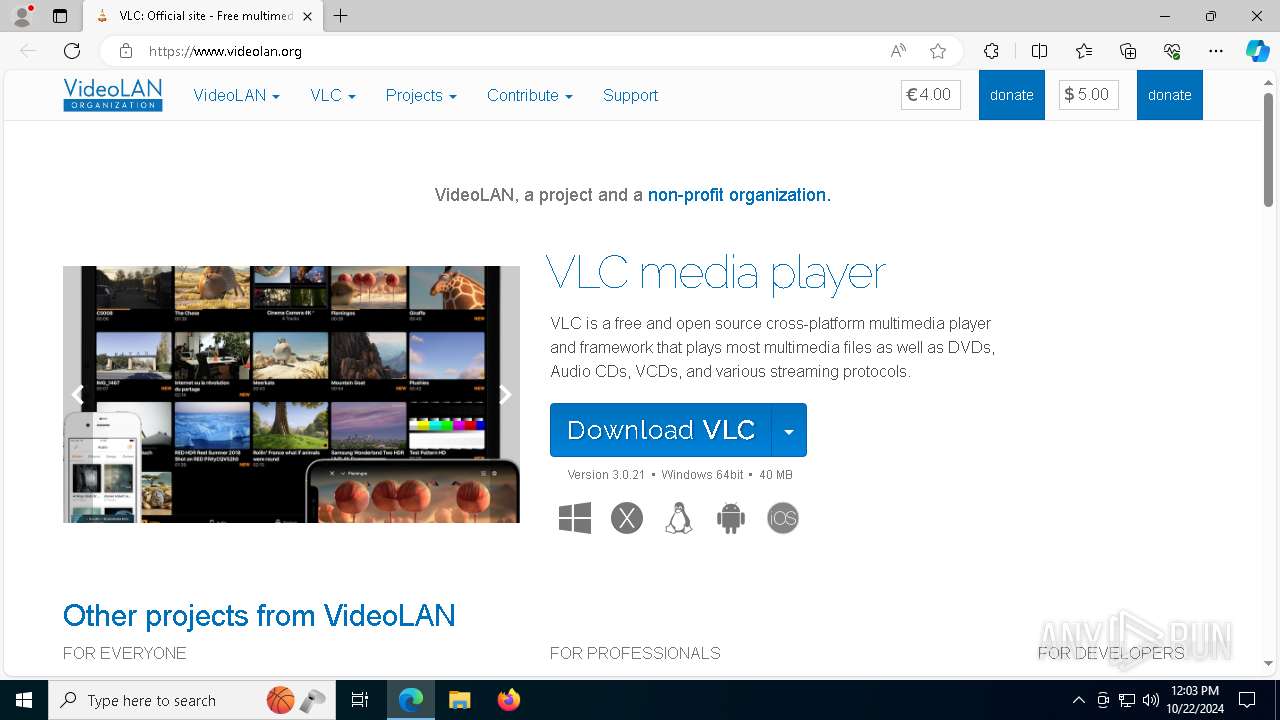The image size is (1280, 720).
Task: Show next carousel slide arrow
Action: pos(505,395)
